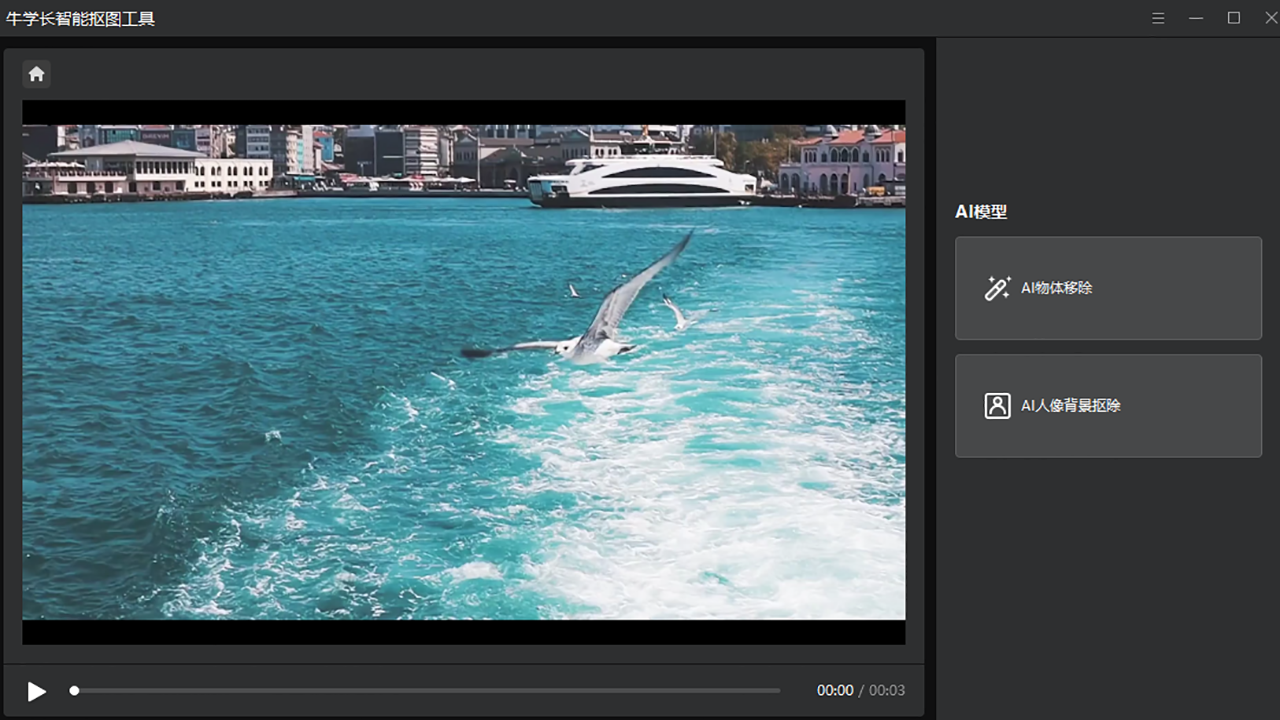Click the current time 00:00 readout

[835, 690]
